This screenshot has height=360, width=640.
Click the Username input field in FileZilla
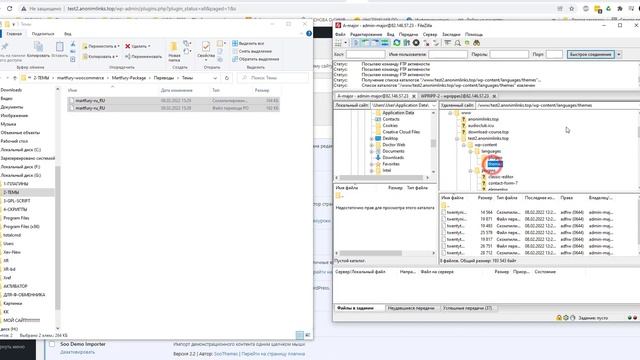448,54
